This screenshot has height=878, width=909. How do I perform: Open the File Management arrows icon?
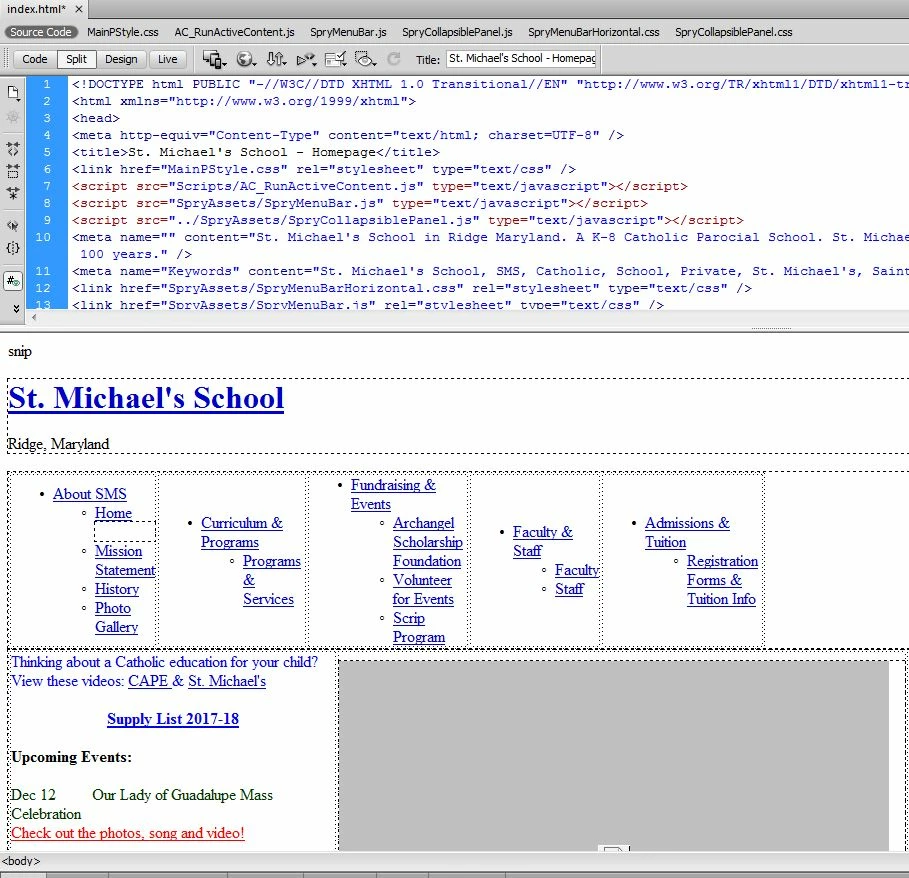(276, 59)
